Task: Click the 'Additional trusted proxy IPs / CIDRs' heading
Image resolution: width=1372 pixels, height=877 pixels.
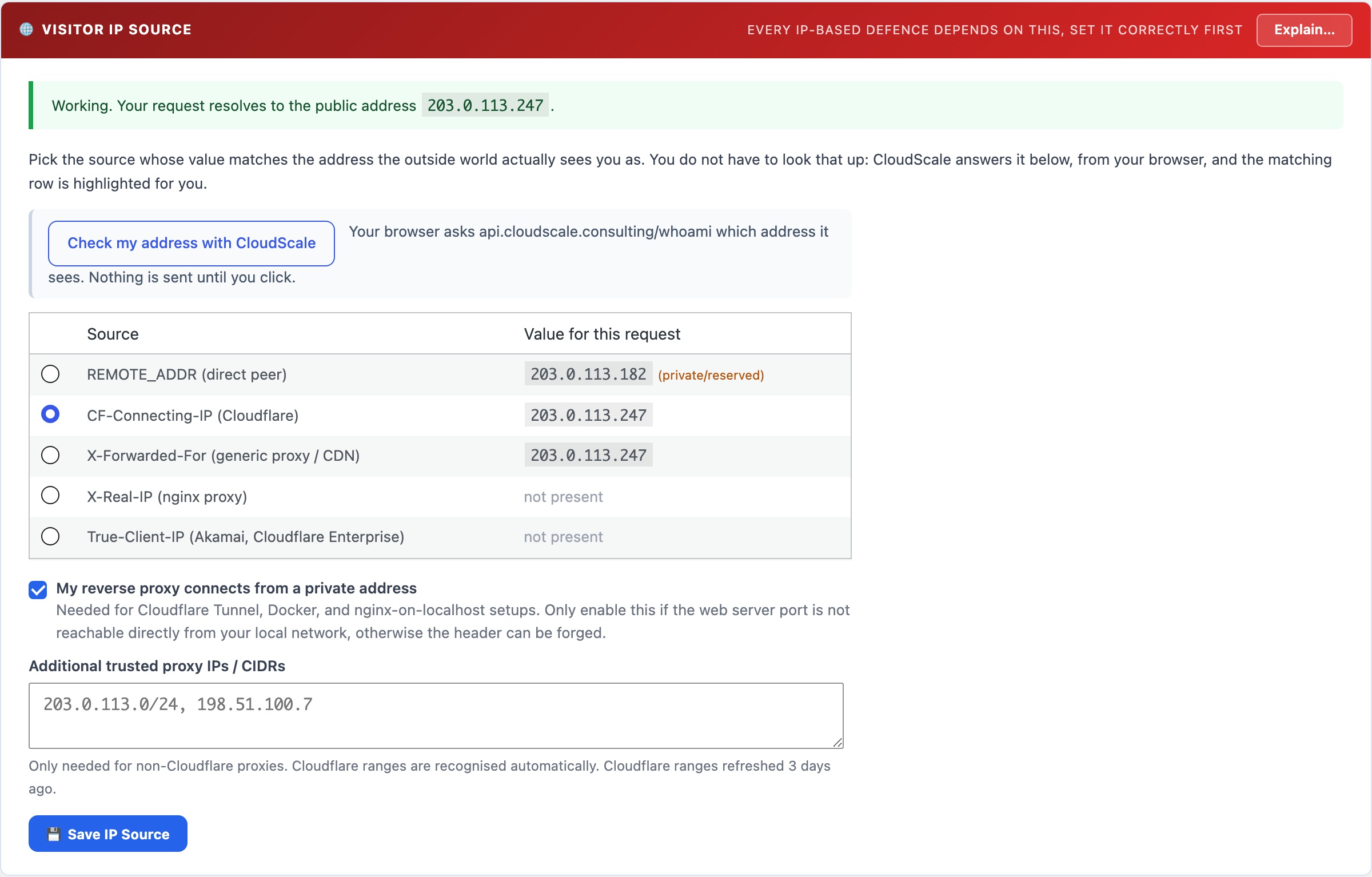Action: pyautogui.click(x=157, y=666)
